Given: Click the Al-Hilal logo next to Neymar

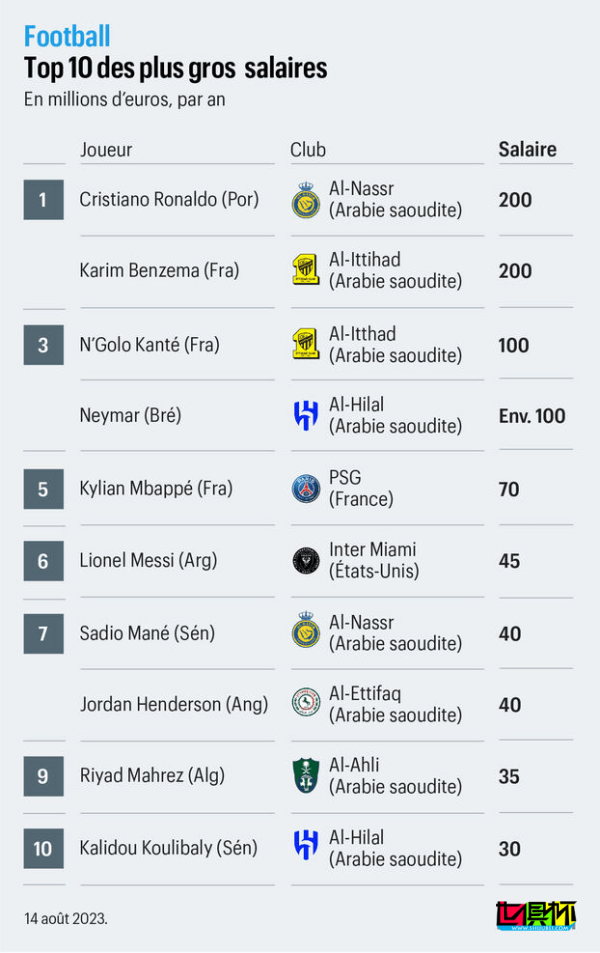Looking at the screenshot, I should 305,415.
